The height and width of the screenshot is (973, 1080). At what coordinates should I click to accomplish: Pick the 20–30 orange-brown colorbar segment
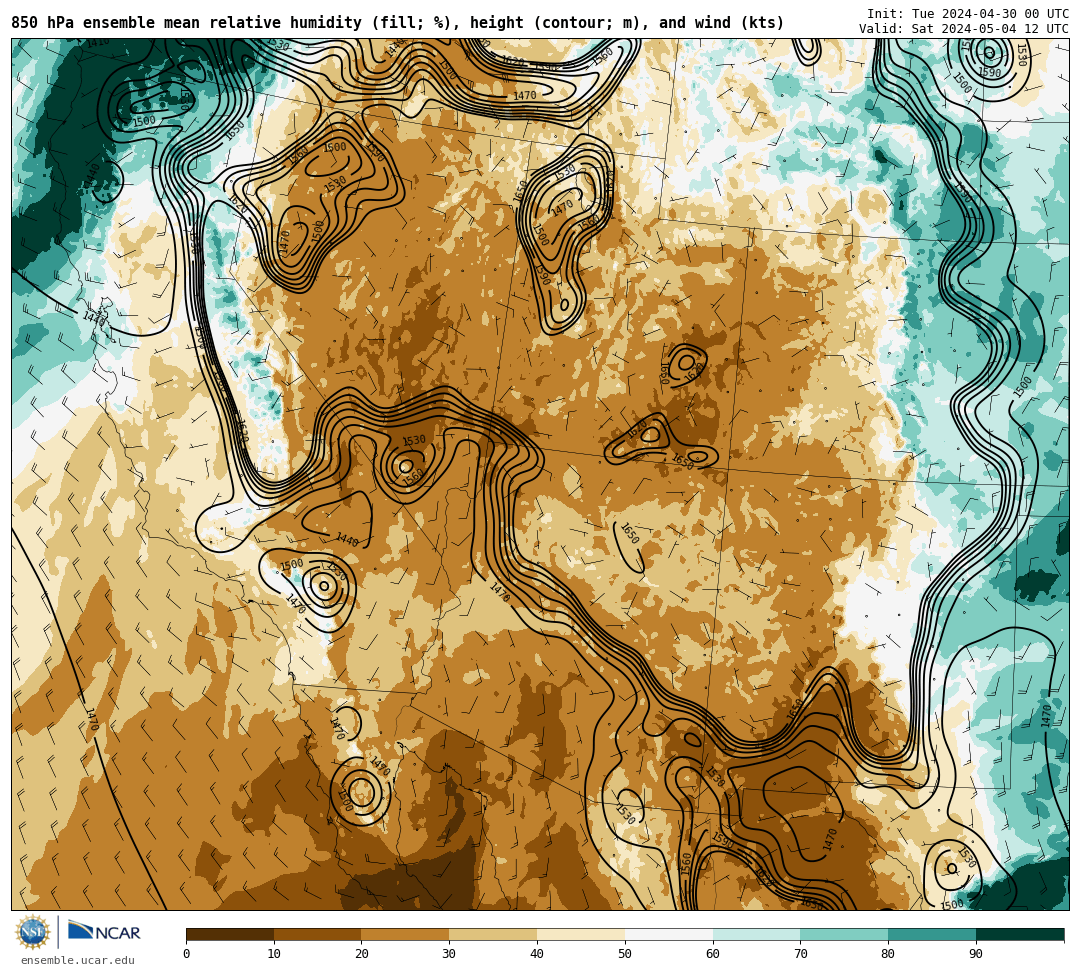click(405, 934)
